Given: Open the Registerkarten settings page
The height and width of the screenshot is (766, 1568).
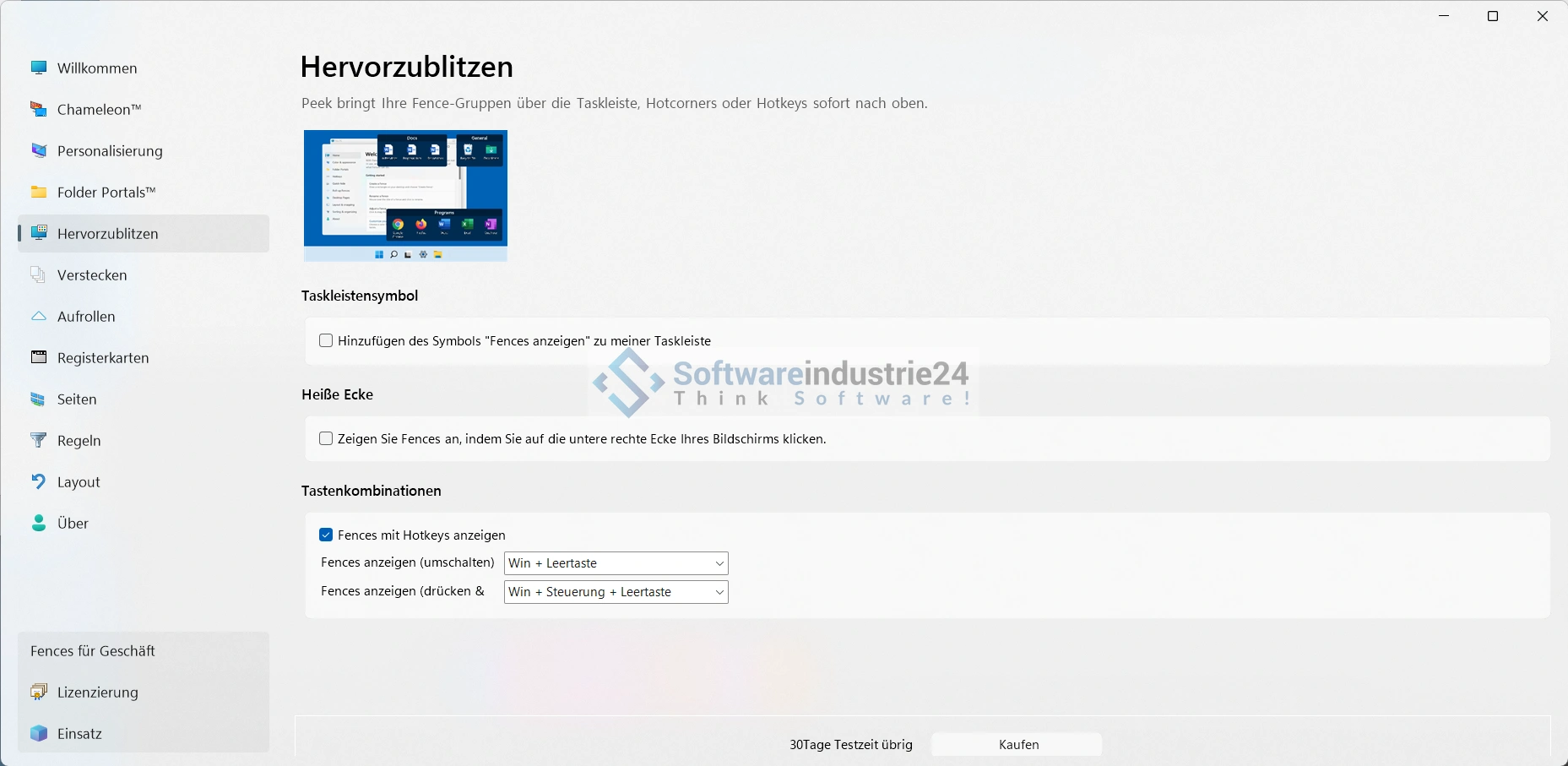Looking at the screenshot, I should click(x=103, y=358).
